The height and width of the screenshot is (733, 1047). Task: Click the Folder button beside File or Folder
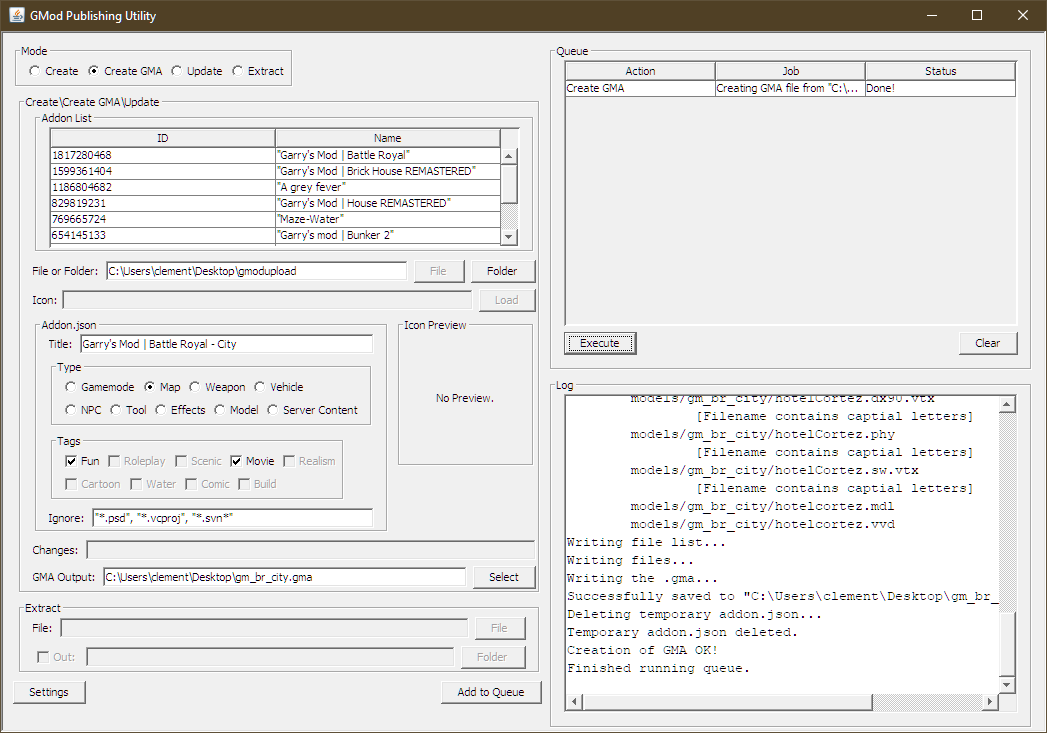502,271
